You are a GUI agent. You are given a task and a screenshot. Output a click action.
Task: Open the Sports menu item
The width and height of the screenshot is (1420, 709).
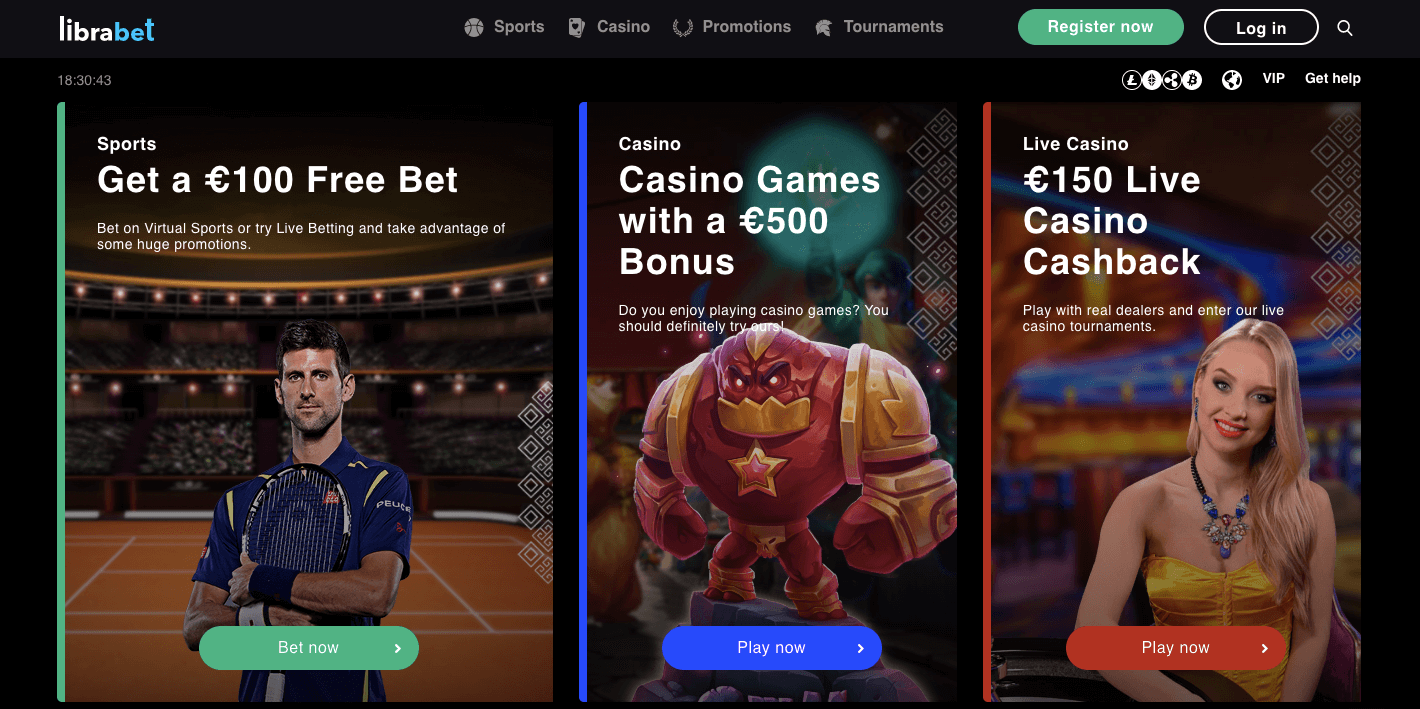click(x=519, y=27)
